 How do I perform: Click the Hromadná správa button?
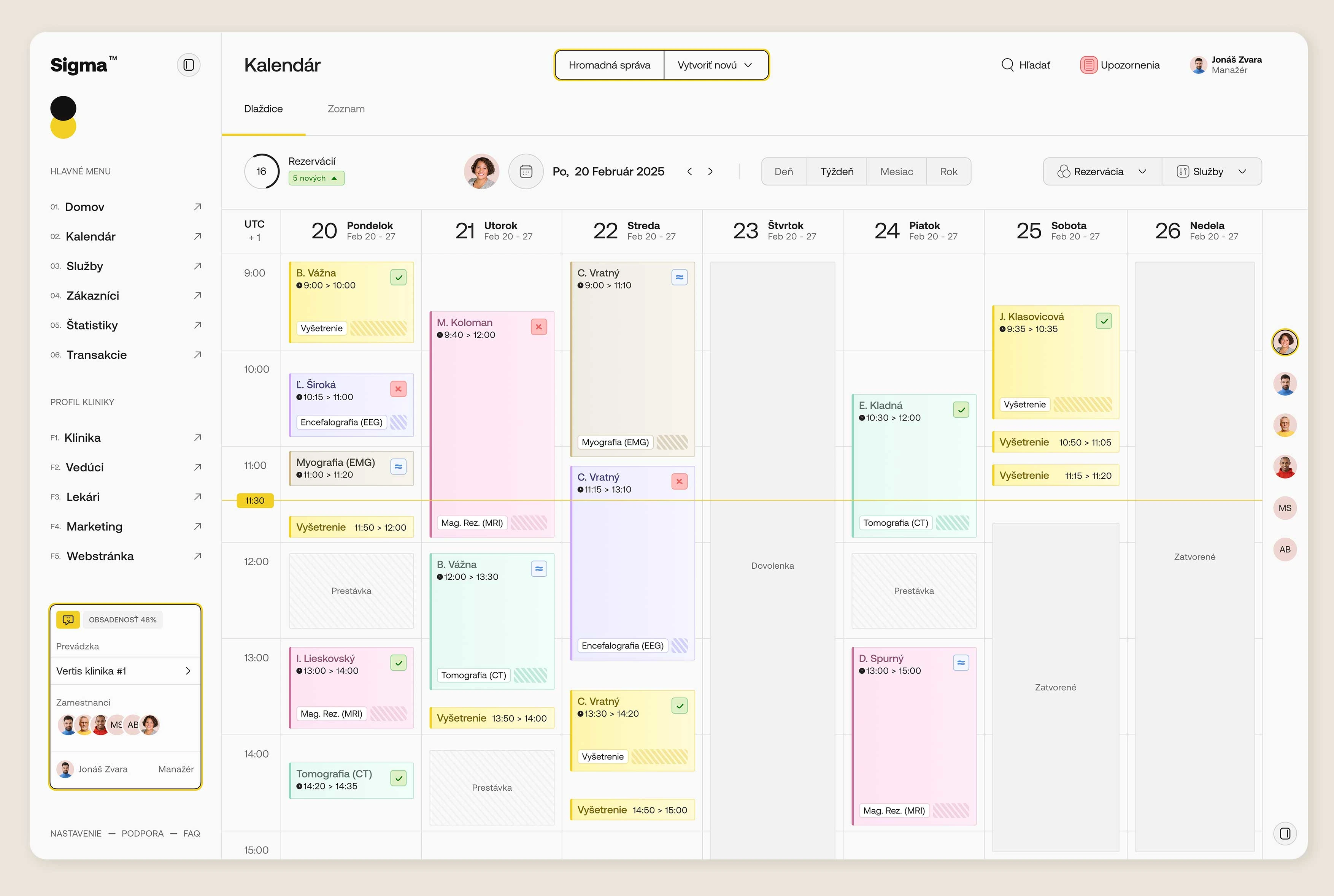click(609, 65)
